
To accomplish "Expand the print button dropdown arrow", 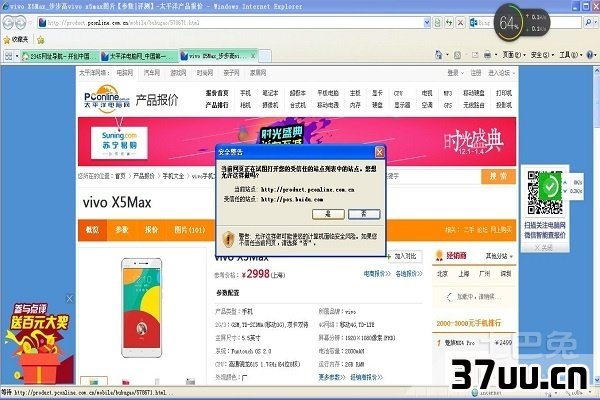I will [x=496, y=55].
